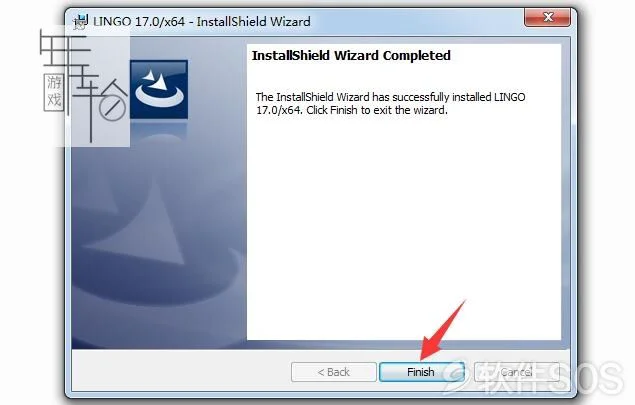Screen dimensions: 635x405
Task: Click the swirl logo beside 软件SOS watermark
Action: click(x=454, y=377)
